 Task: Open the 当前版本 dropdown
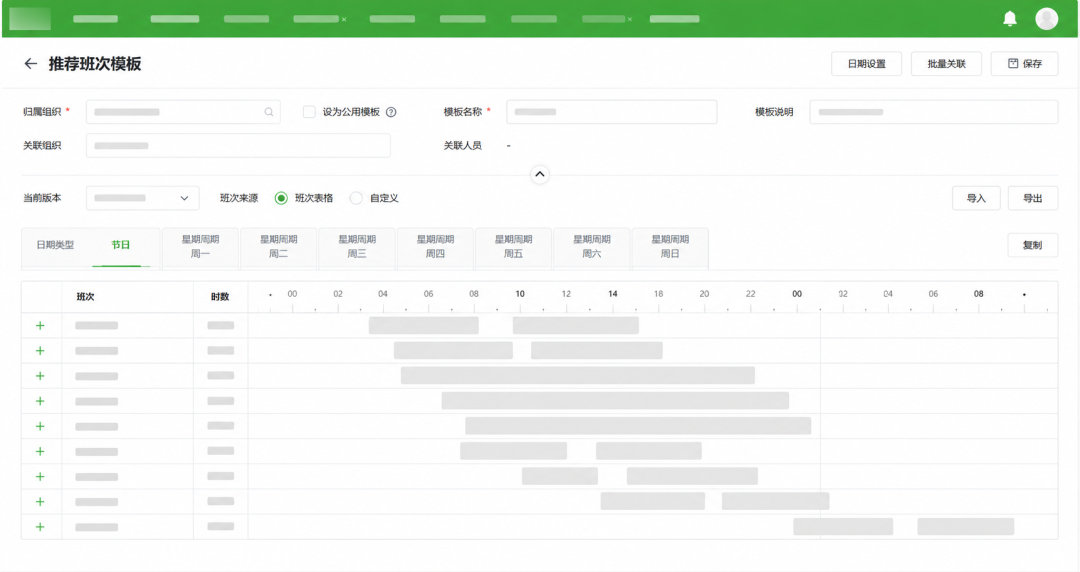tap(143, 198)
